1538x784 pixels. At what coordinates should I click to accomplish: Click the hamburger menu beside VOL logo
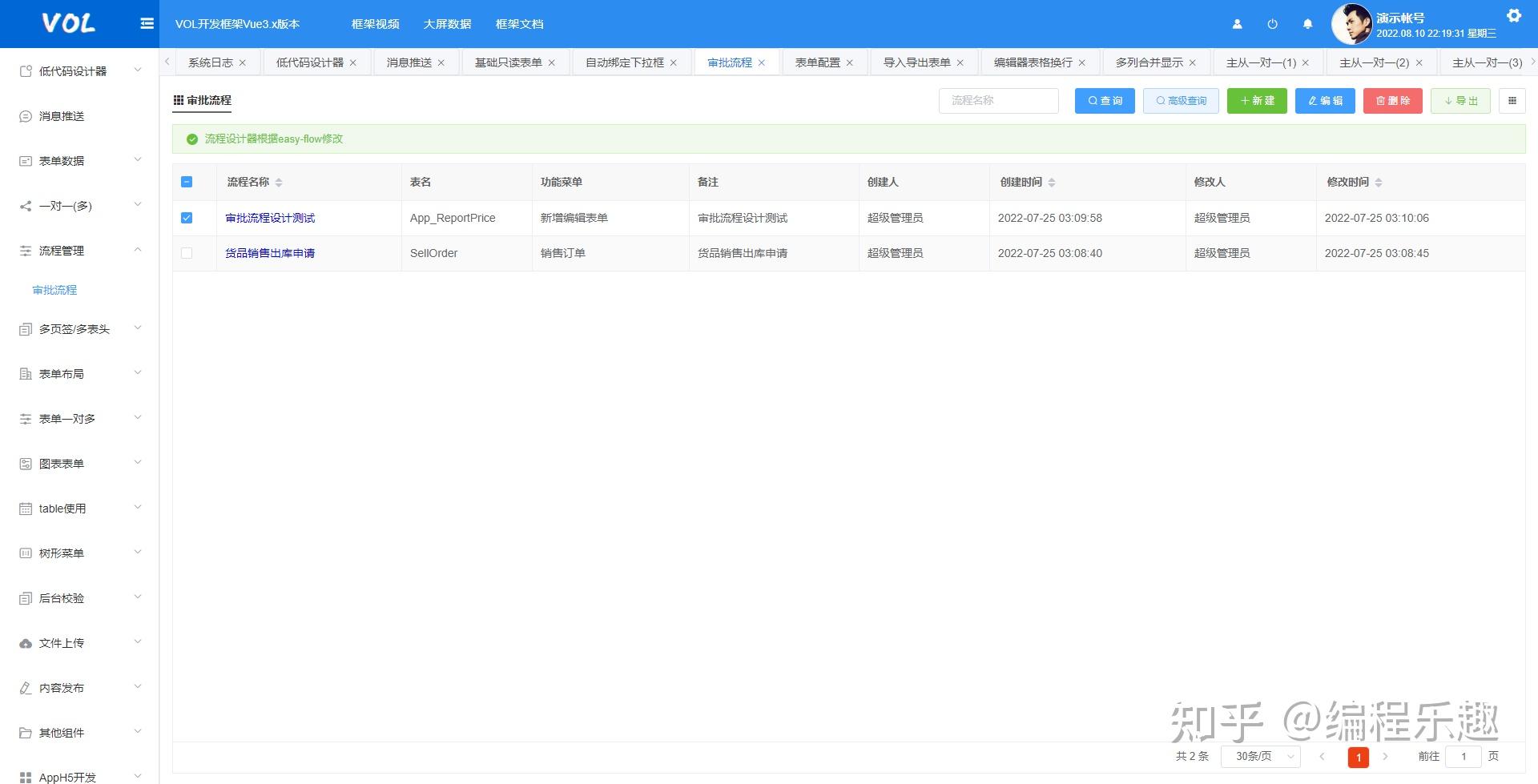tap(147, 23)
